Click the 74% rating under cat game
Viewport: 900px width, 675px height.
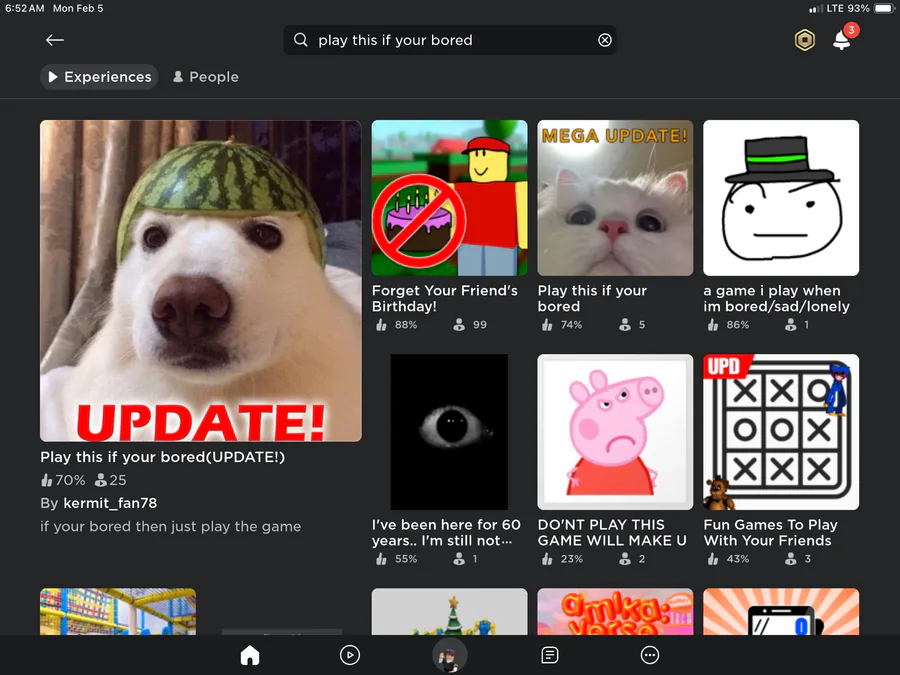pos(562,325)
